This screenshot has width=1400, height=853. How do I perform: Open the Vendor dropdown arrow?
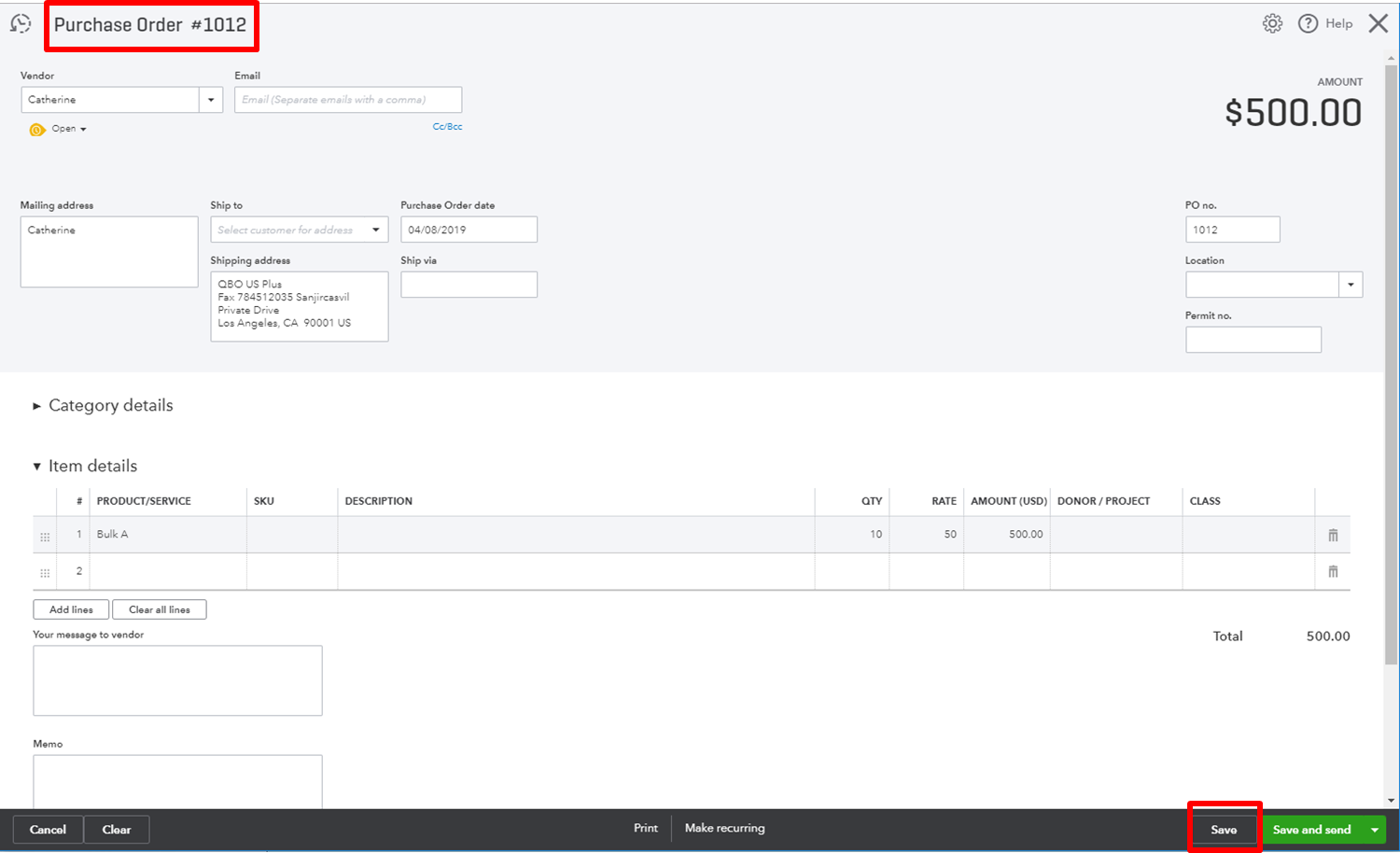(211, 99)
